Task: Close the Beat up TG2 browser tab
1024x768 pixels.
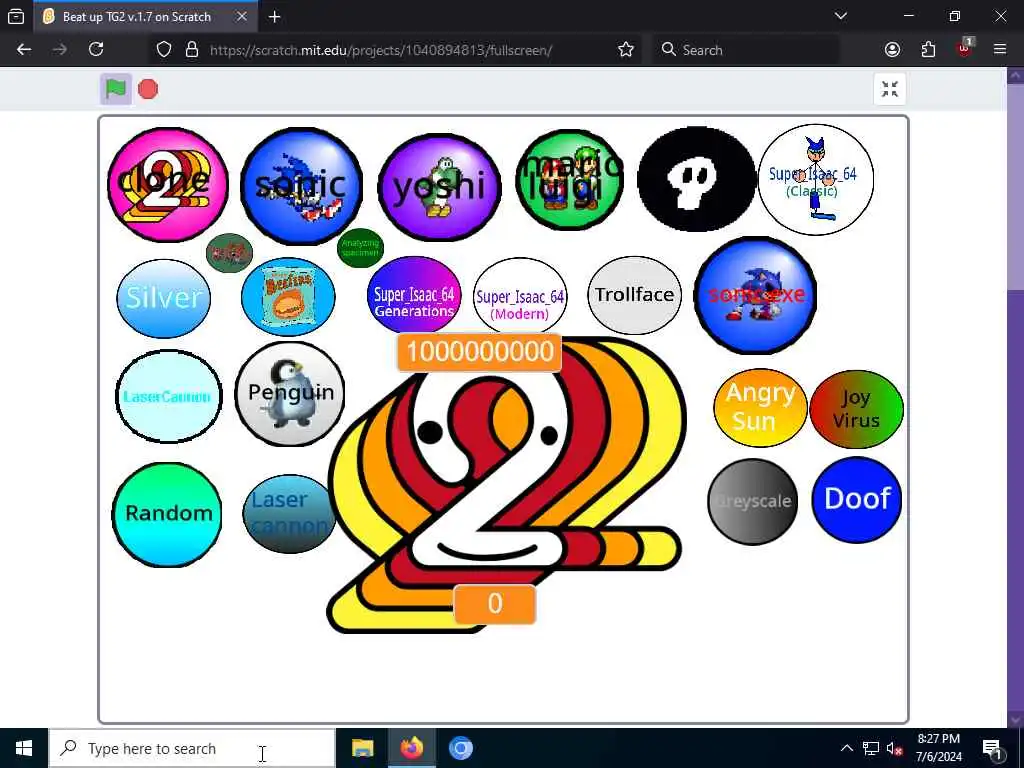Action: click(x=241, y=17)
